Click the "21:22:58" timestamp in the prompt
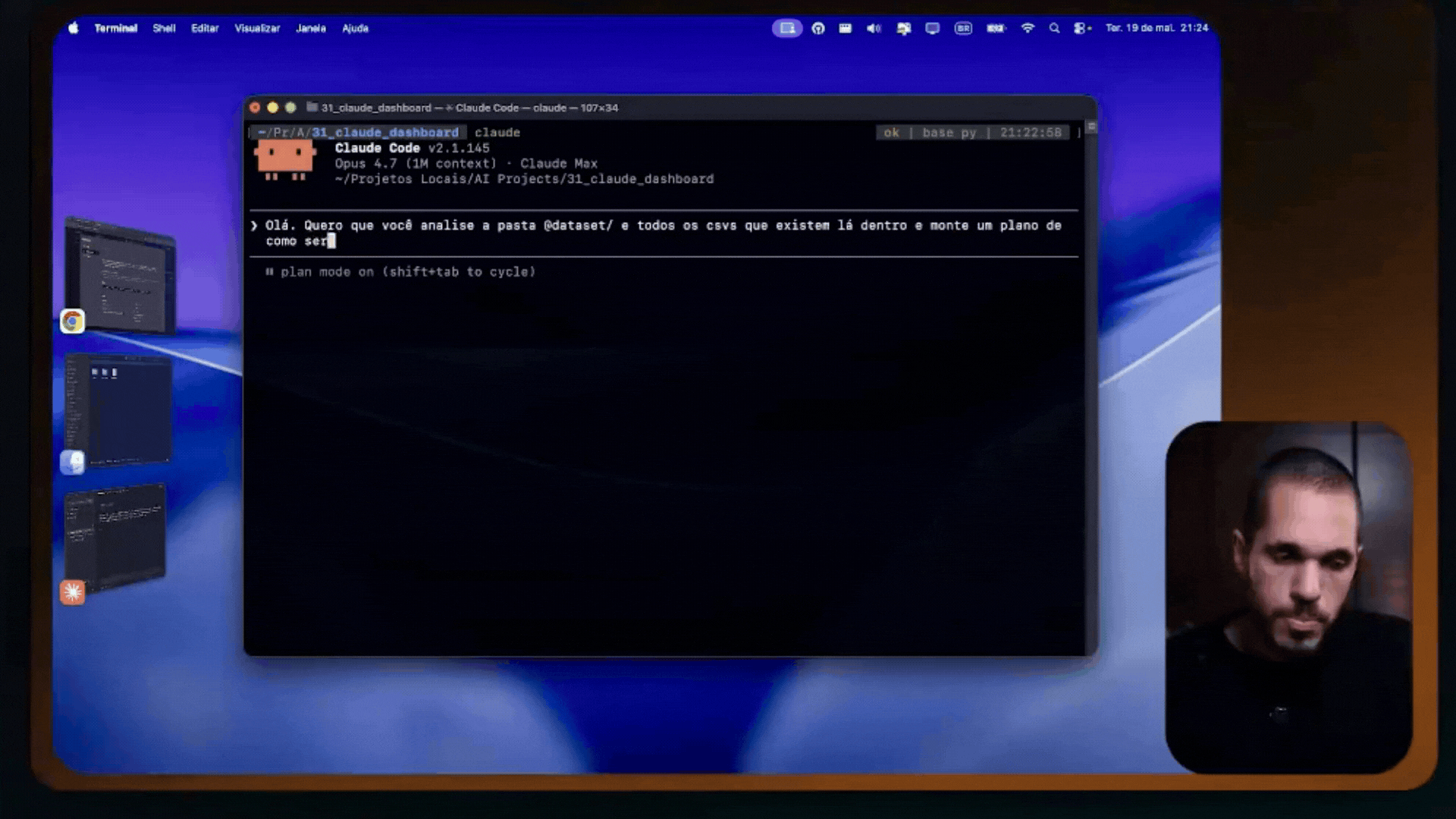 (1031, 133)
